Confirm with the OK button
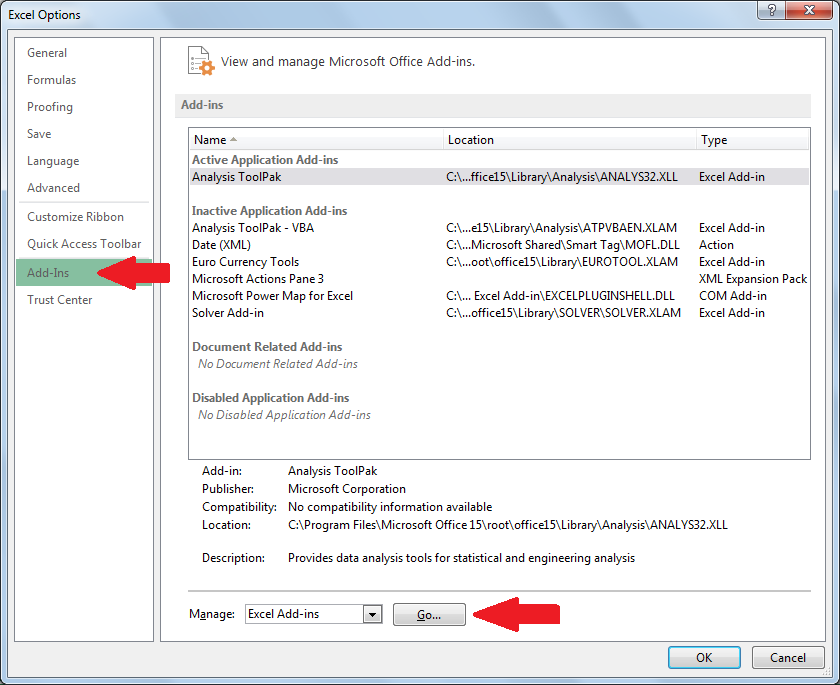This screenshot has width=840, height=685. 704,658
